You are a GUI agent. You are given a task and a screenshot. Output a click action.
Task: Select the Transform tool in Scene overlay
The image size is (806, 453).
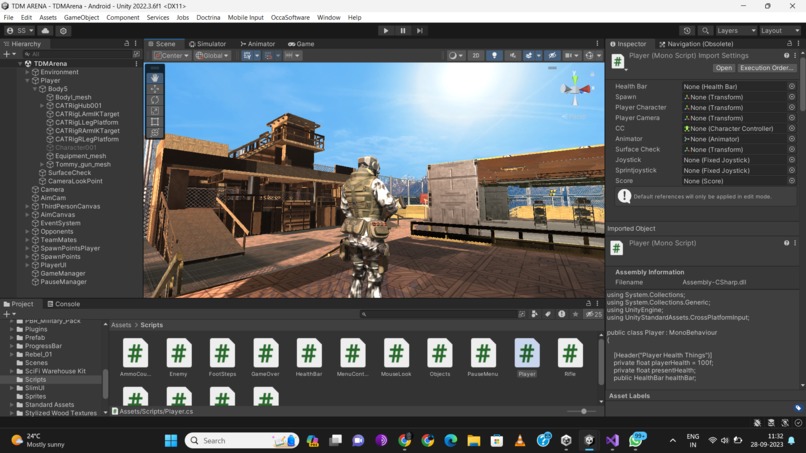(155, 132)
